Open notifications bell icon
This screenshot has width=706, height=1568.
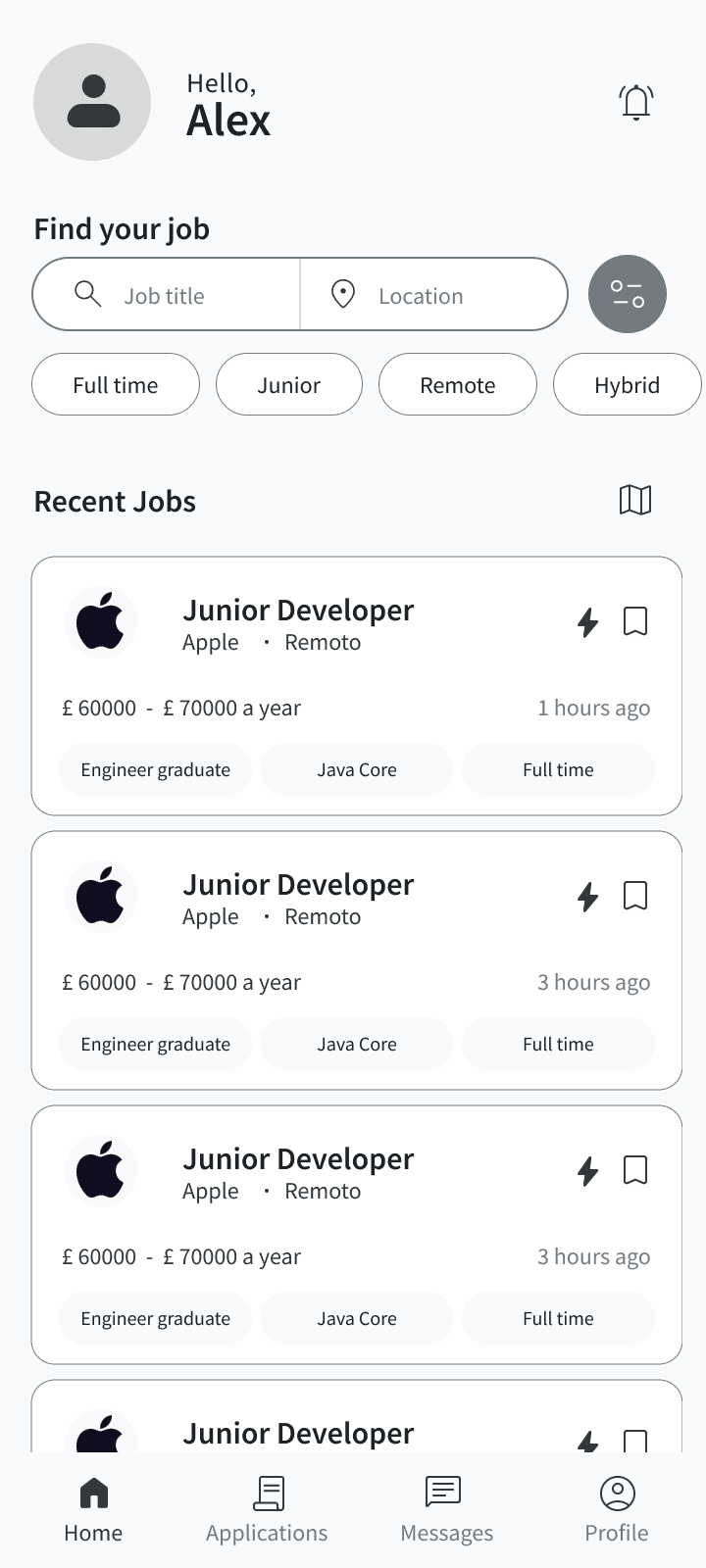(x=636, y=102)
